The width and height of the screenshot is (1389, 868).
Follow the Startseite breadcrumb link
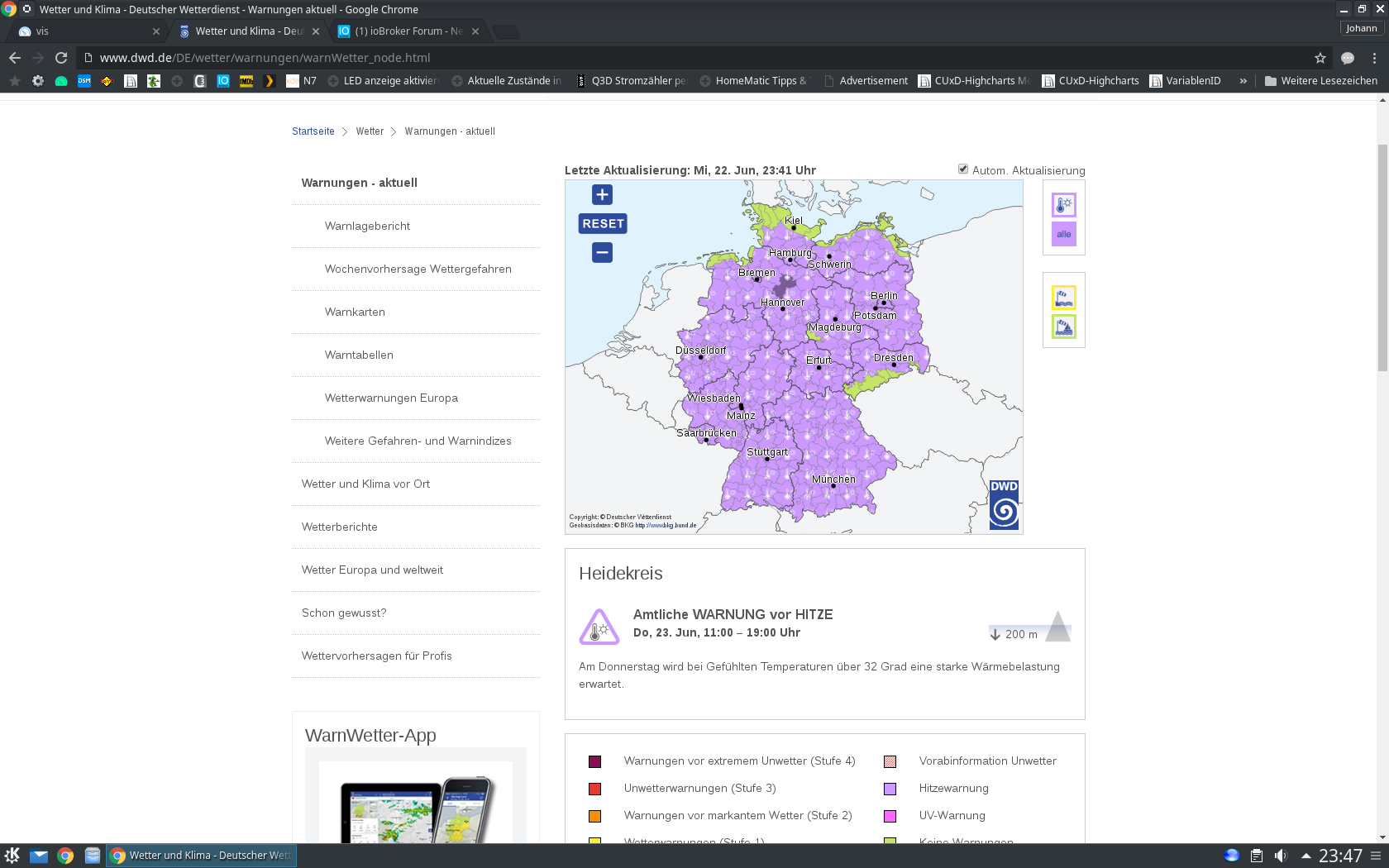pos(313,131)
